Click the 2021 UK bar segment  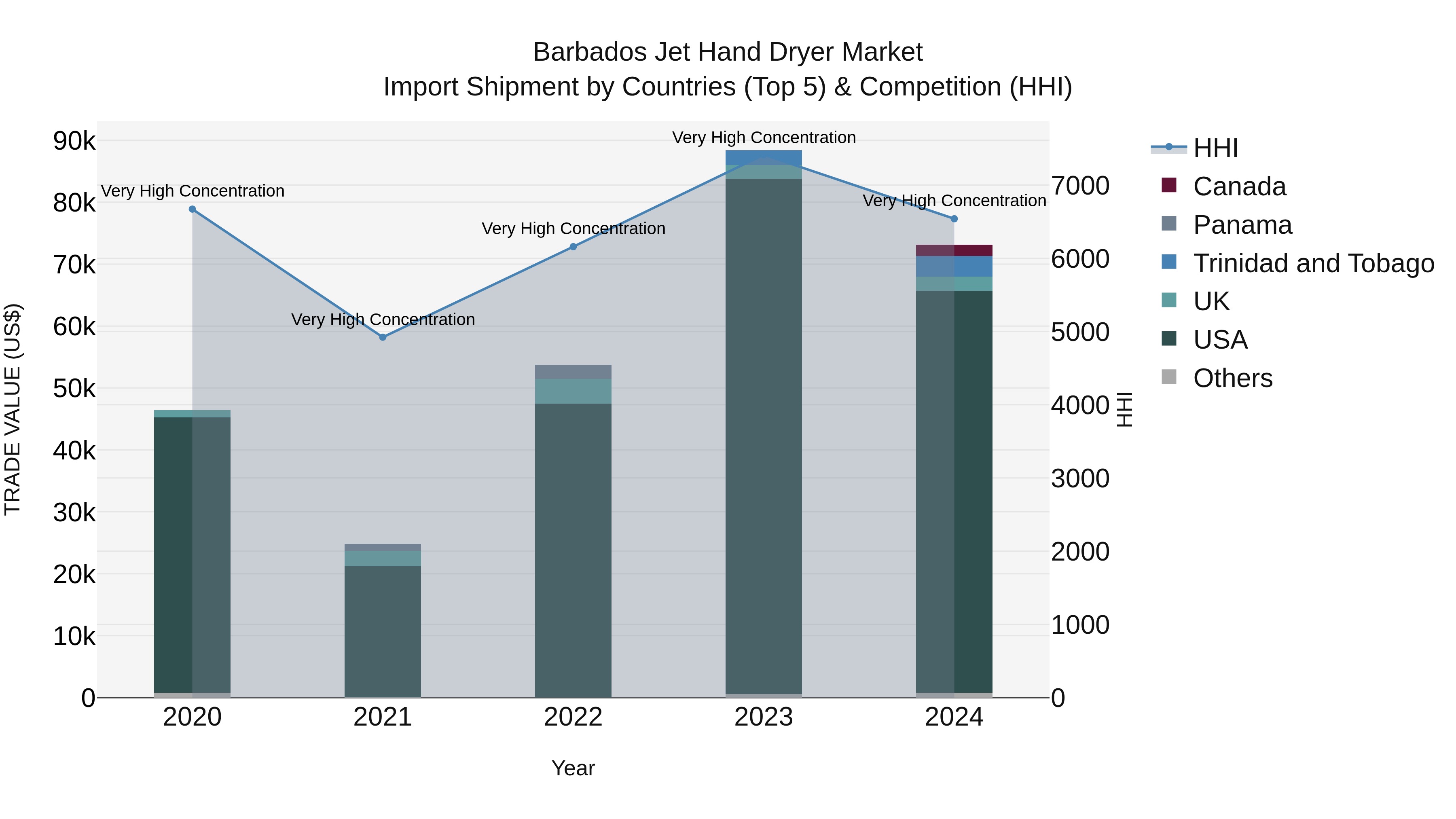[x=383, y=559]
